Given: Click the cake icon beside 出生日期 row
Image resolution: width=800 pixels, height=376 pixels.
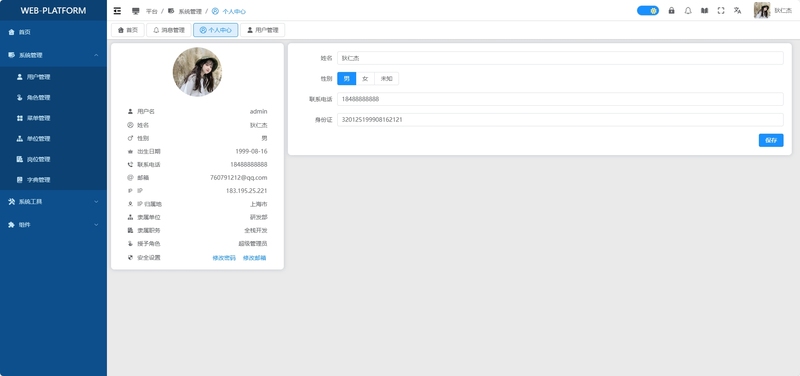Looking at the screenshot, I should (130, 152).
